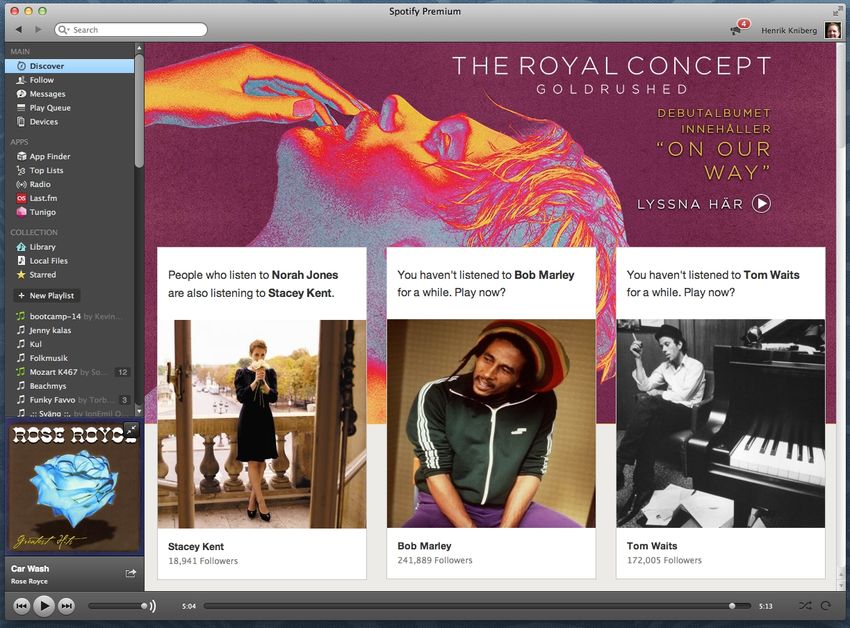Viewport: 850px width, 628px height.
Task: Open the Mozart K467 playlist
Action: pos(69,372)
